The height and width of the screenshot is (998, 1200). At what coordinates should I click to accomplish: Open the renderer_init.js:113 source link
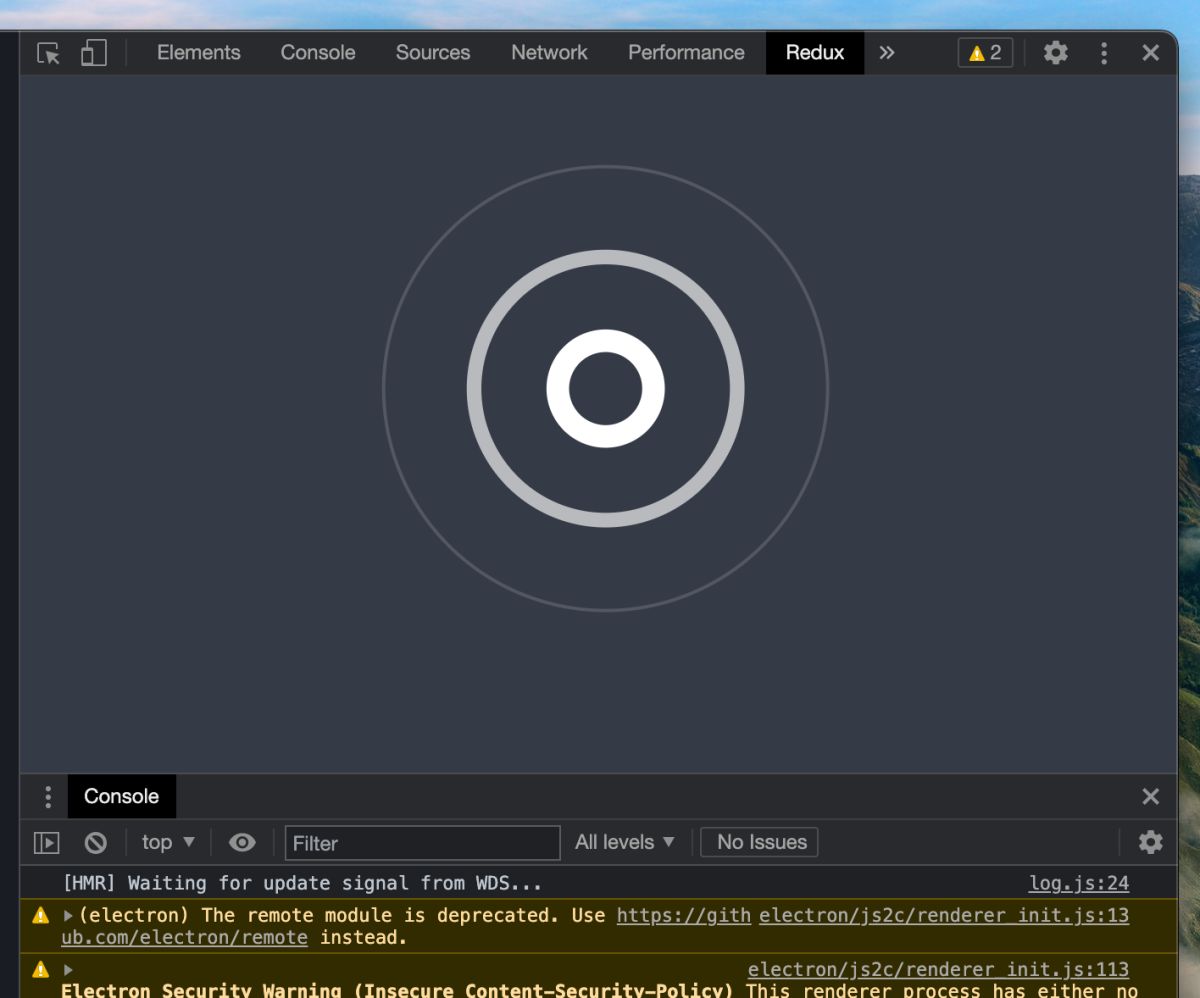[x=938, y=969]
